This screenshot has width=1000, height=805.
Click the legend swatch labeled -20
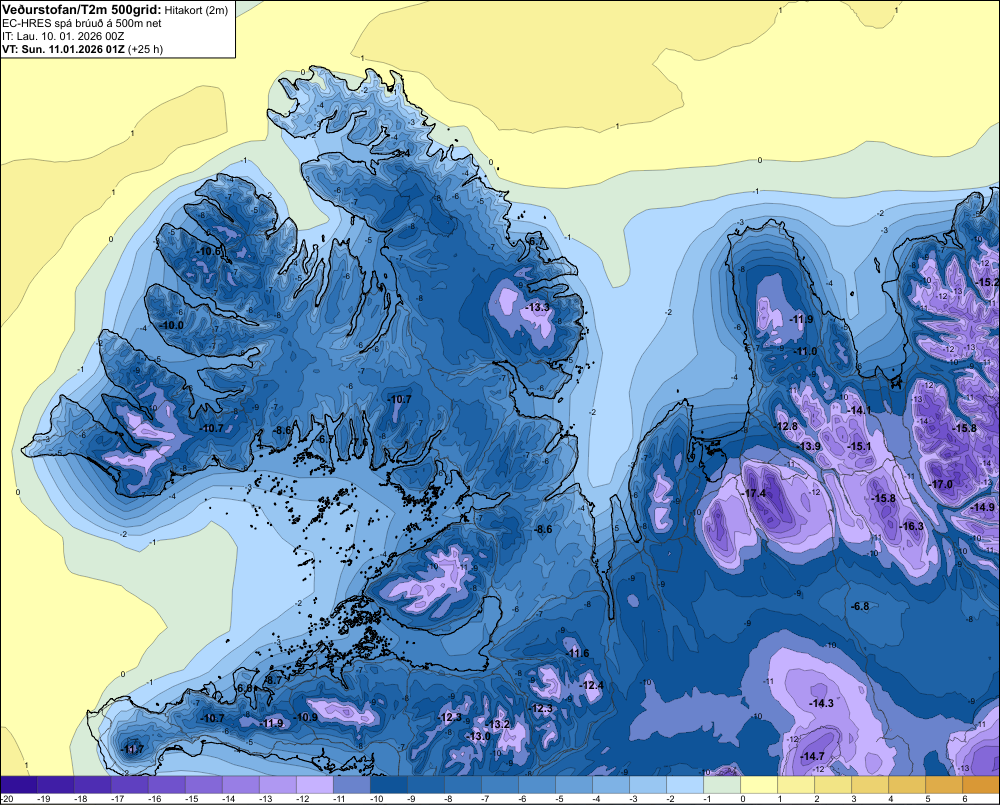coord(18,785)
